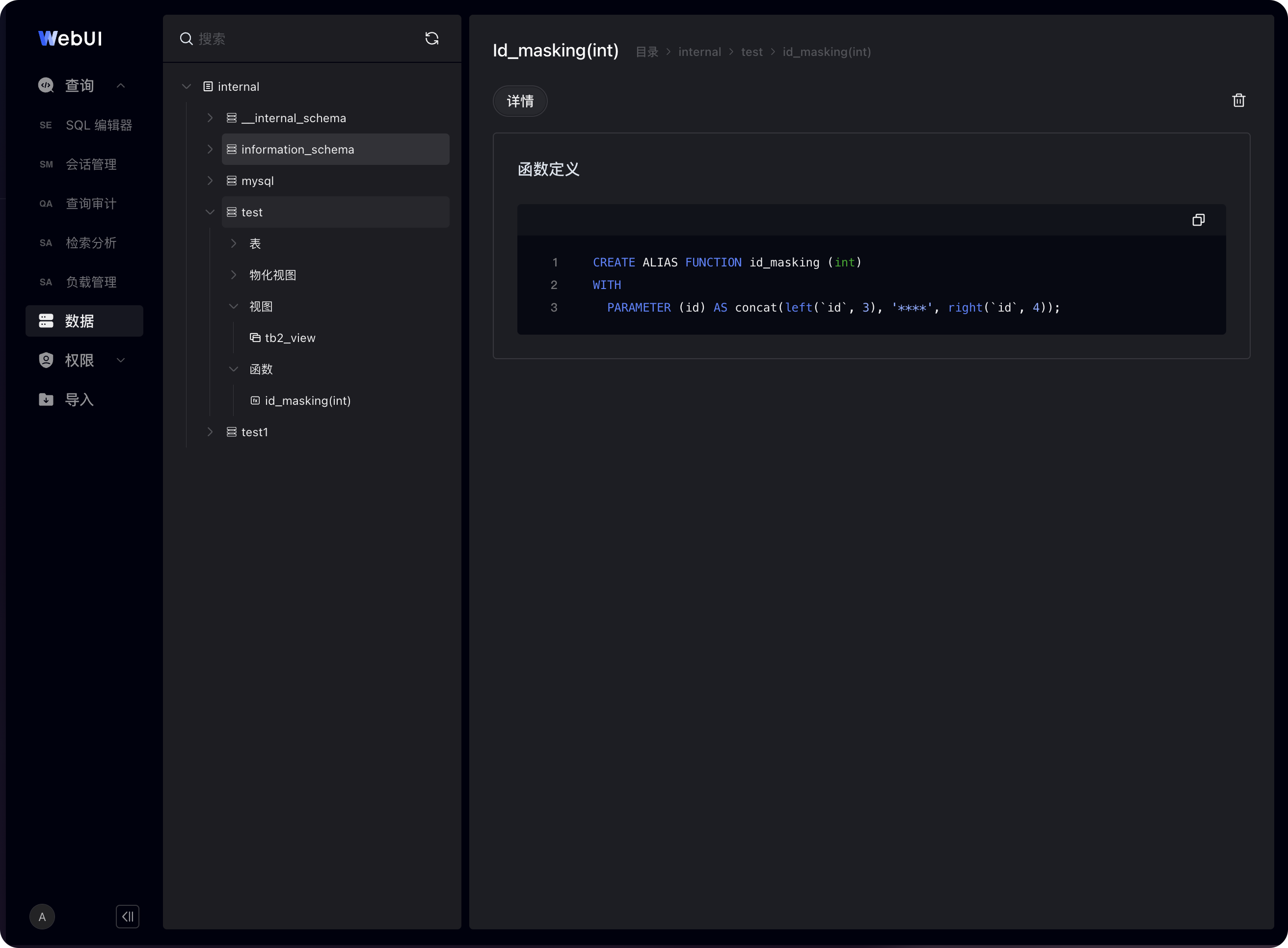
Task: Click the __internal_schema database icon
Action: click(231, 118)
